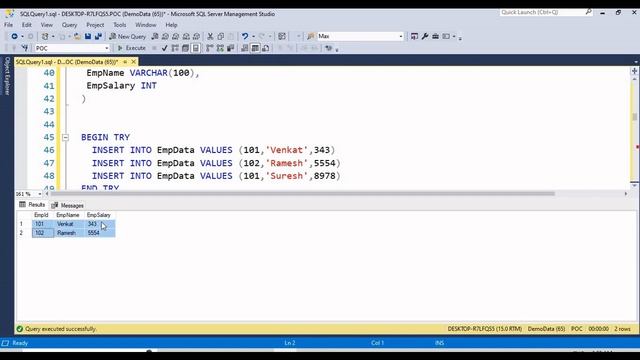640x360 pixels.
Task: Click the Save All icon
Action: tap(98, 36)
